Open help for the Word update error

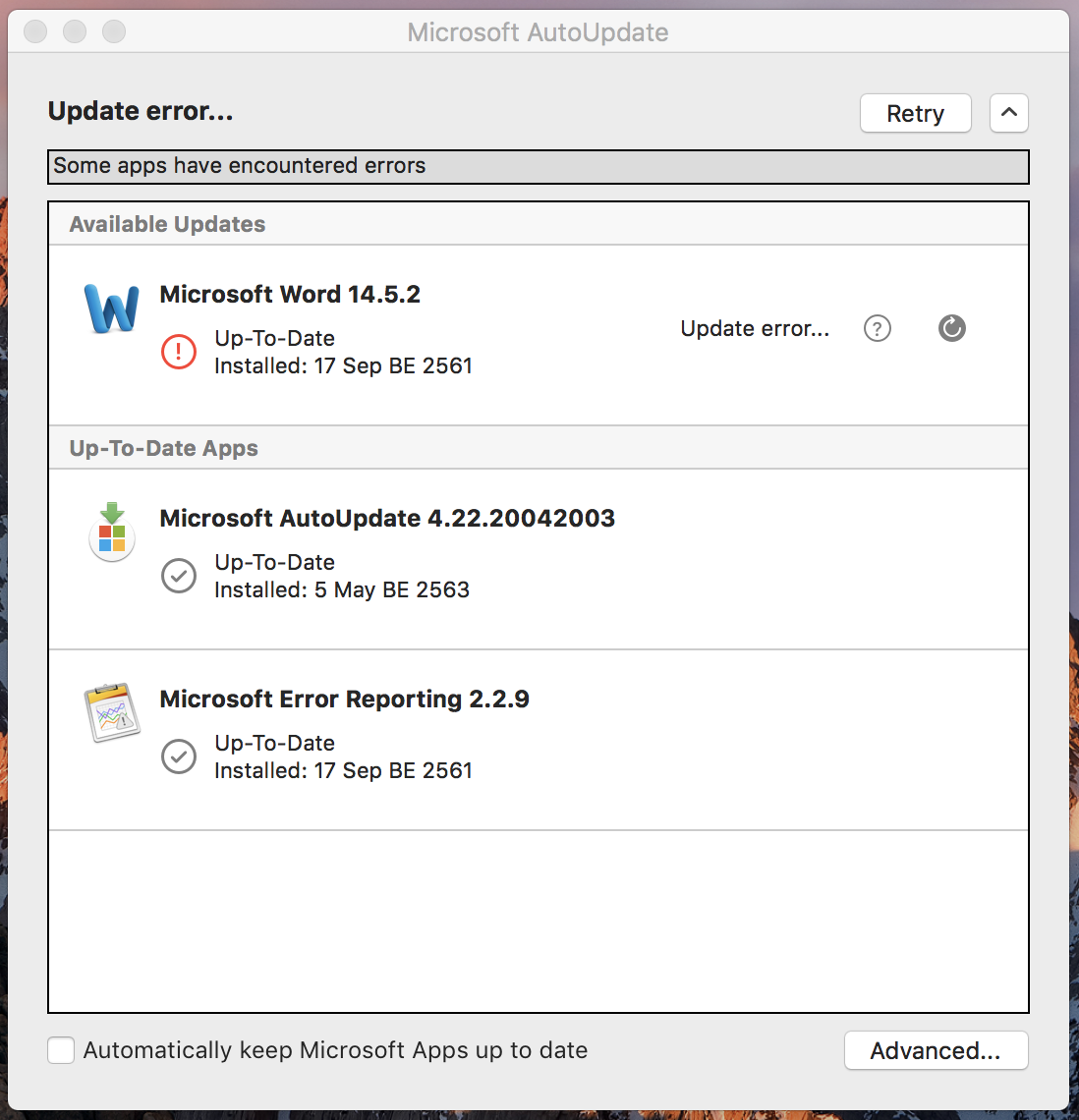[x=878, y=328]
